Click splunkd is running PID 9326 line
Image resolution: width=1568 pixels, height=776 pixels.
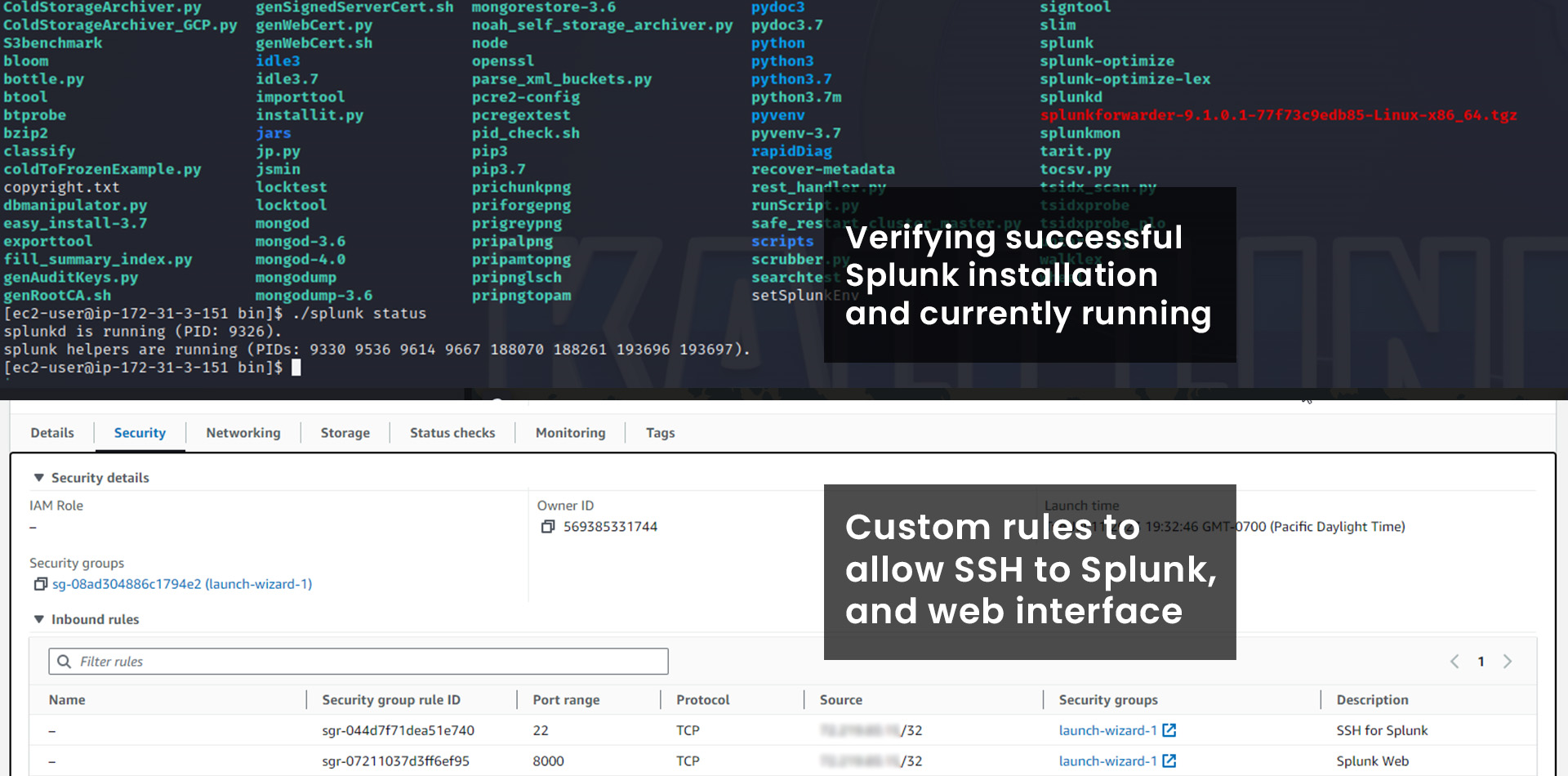(x=143, y=332)
